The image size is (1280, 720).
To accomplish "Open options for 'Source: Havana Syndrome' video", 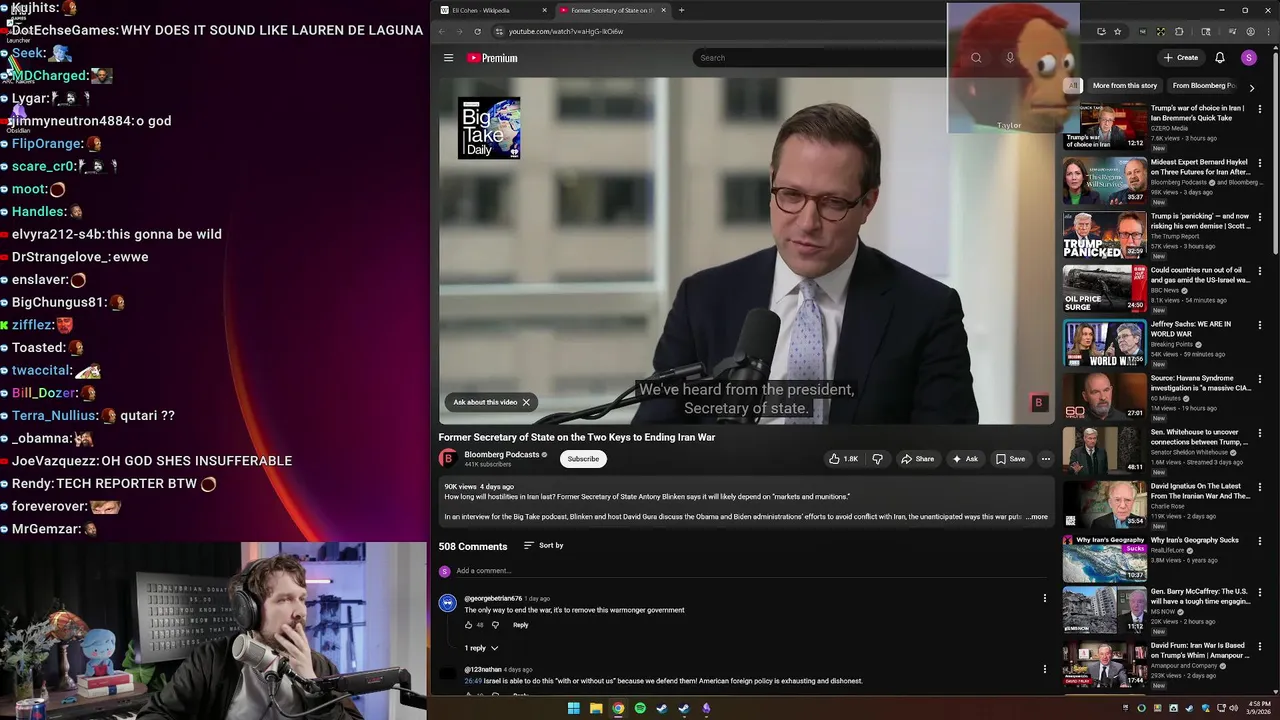I will pos(1260,378).
